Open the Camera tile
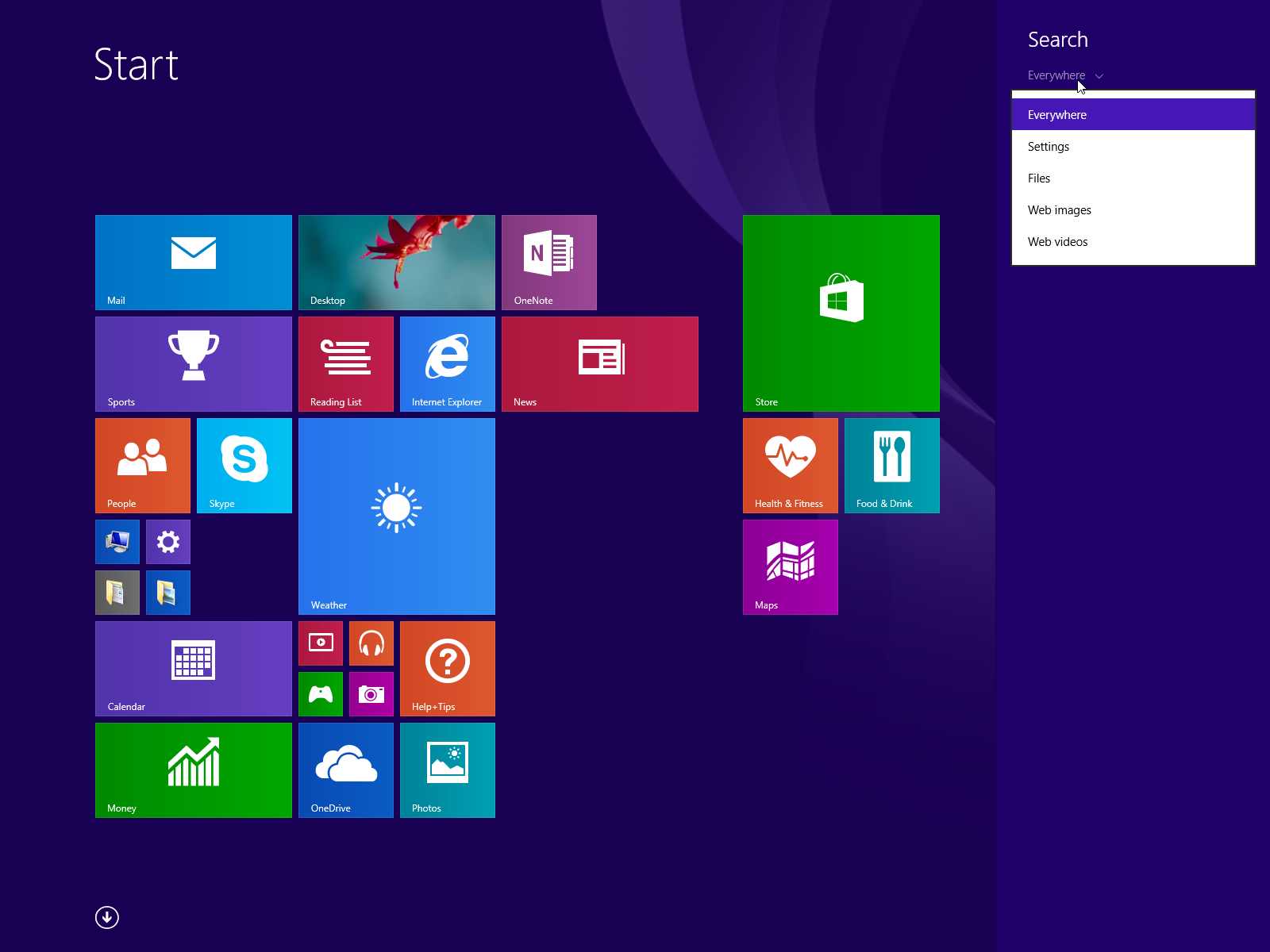The height and width of the screenshot is (952, 1270). point(371,693)
